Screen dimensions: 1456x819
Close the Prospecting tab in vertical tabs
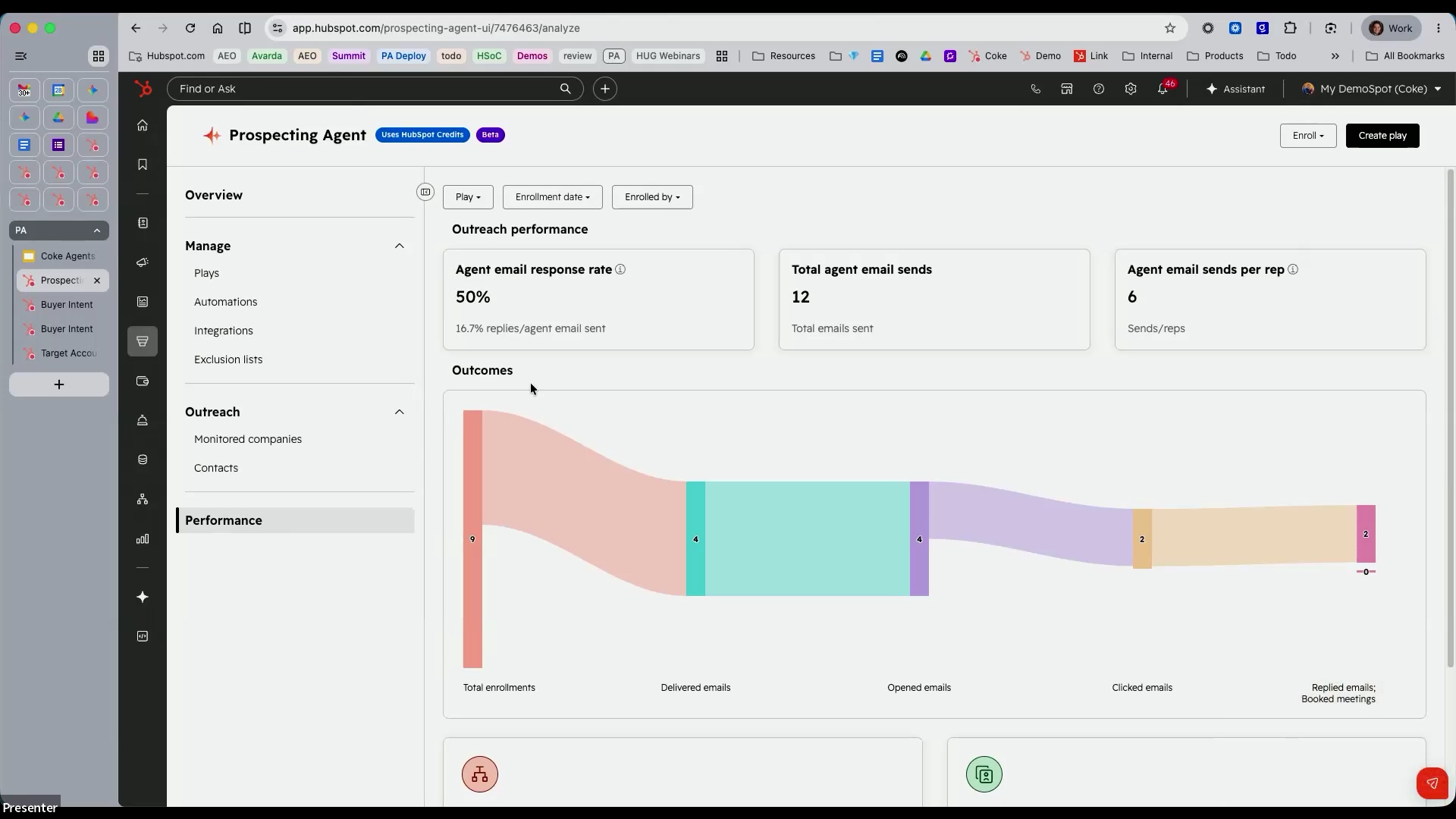[x=97, y=281]
